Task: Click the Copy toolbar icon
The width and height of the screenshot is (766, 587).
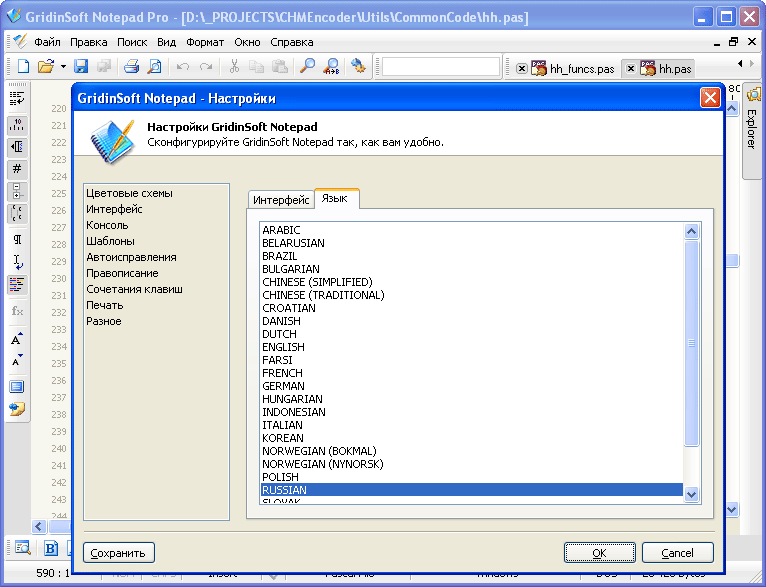Action: tap(256, 66)
